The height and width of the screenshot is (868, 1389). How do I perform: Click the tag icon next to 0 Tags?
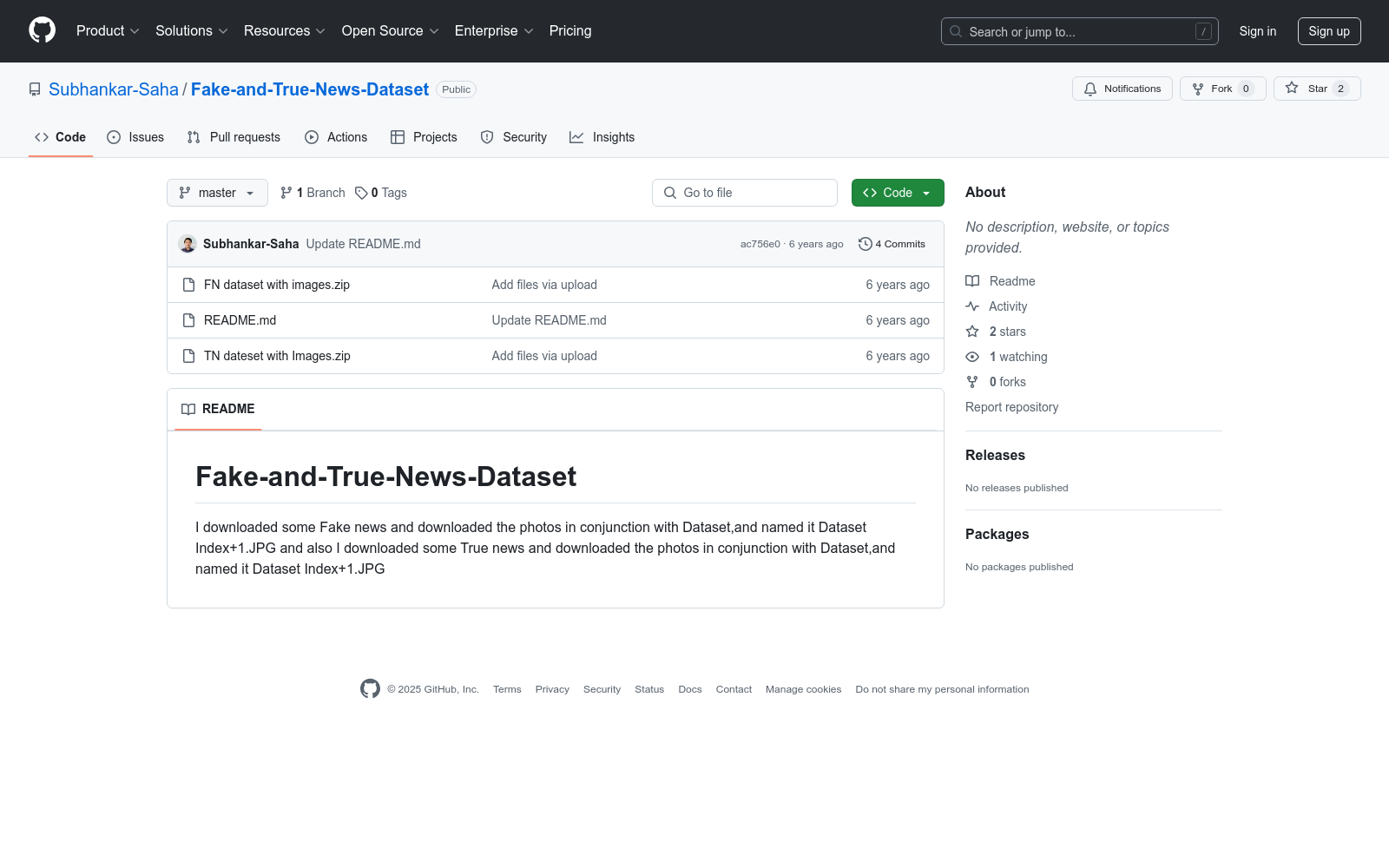pos(361,193)
